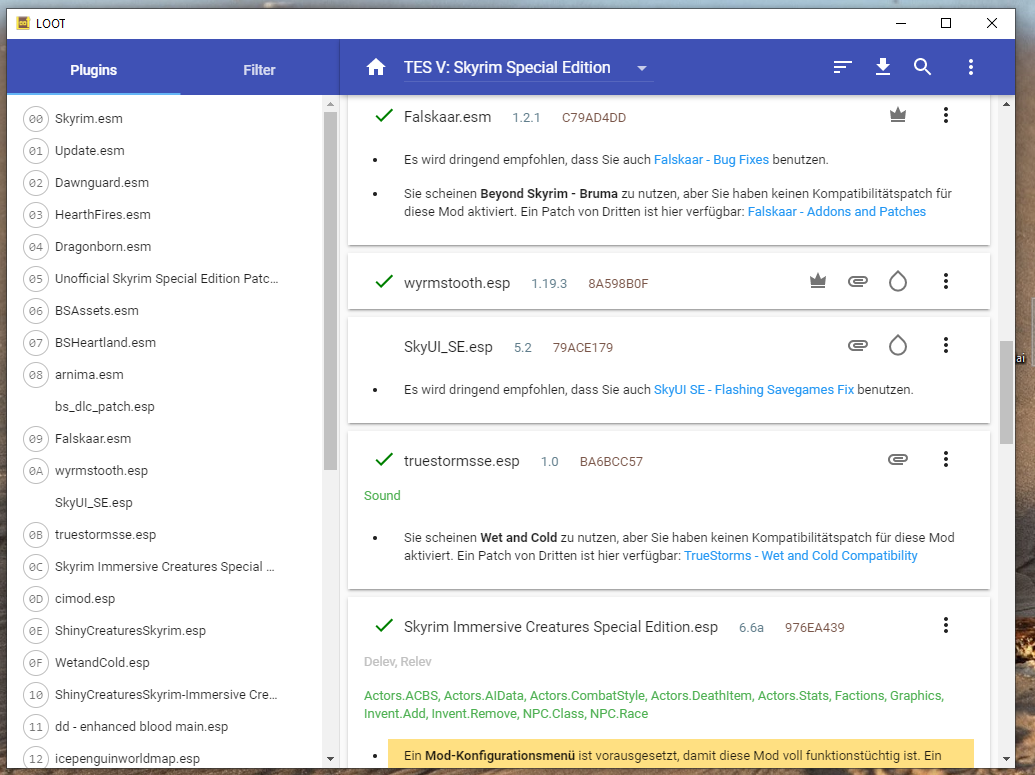
Task: Select WetandCold.esp in the sidebar
Action: pos(102,663)
